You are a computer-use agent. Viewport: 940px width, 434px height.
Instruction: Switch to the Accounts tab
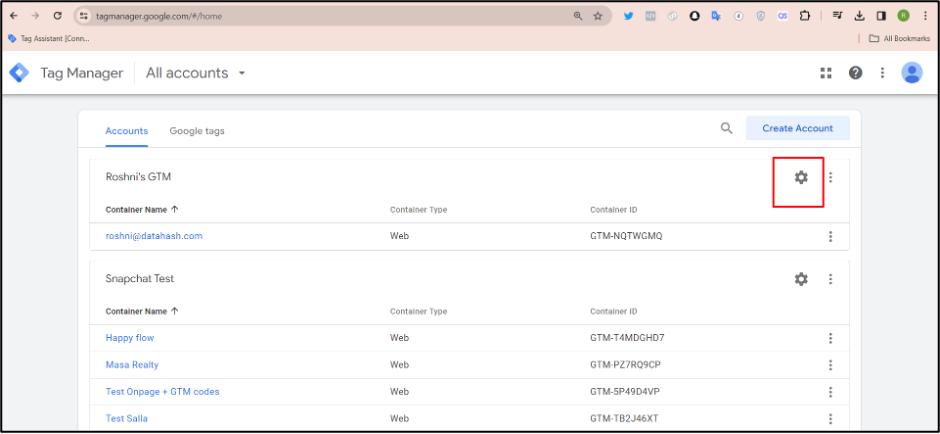[126, 131]
